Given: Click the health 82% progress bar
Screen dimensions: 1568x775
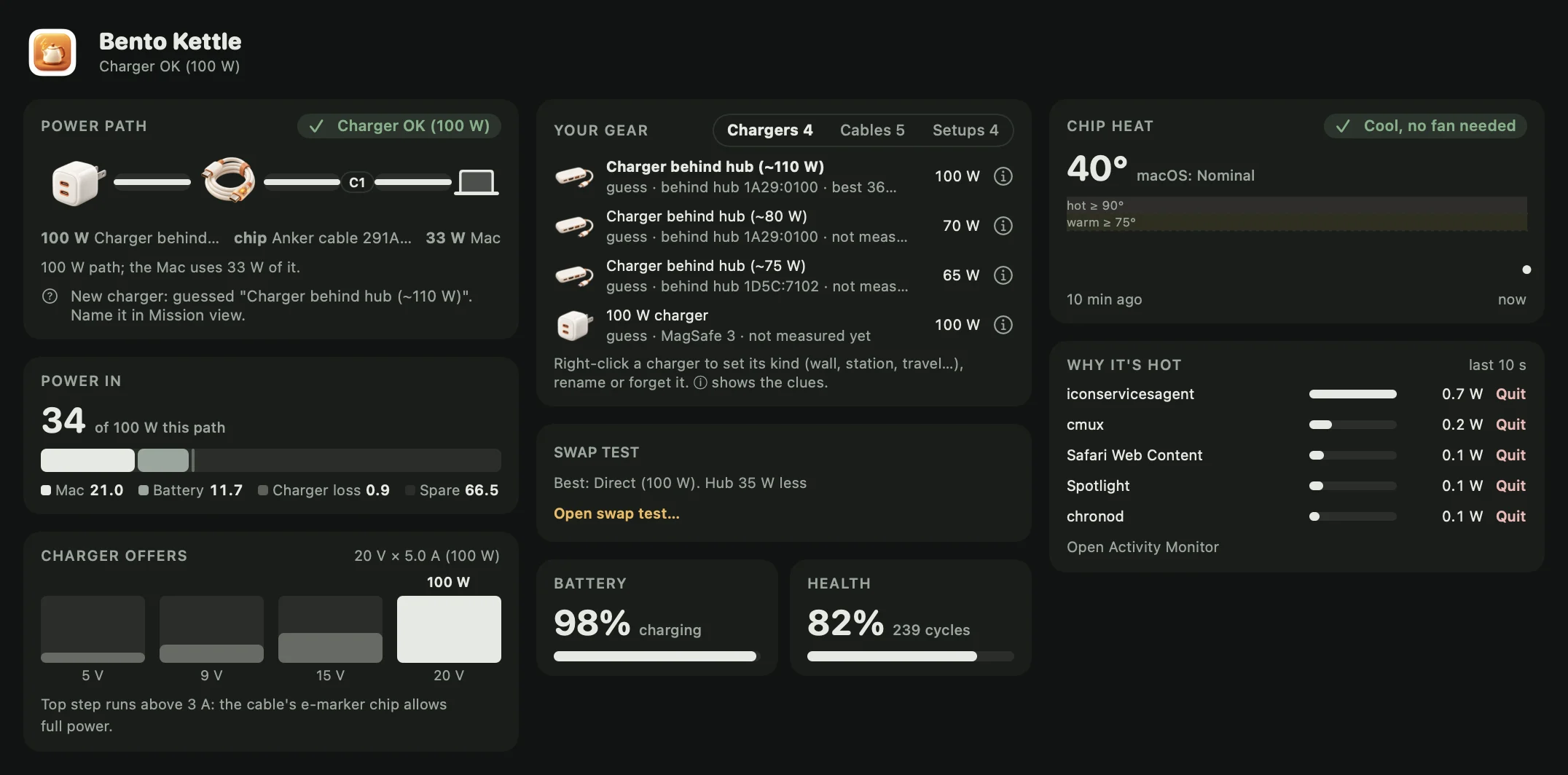Looking at the screenshot, I should click(910, 656).
